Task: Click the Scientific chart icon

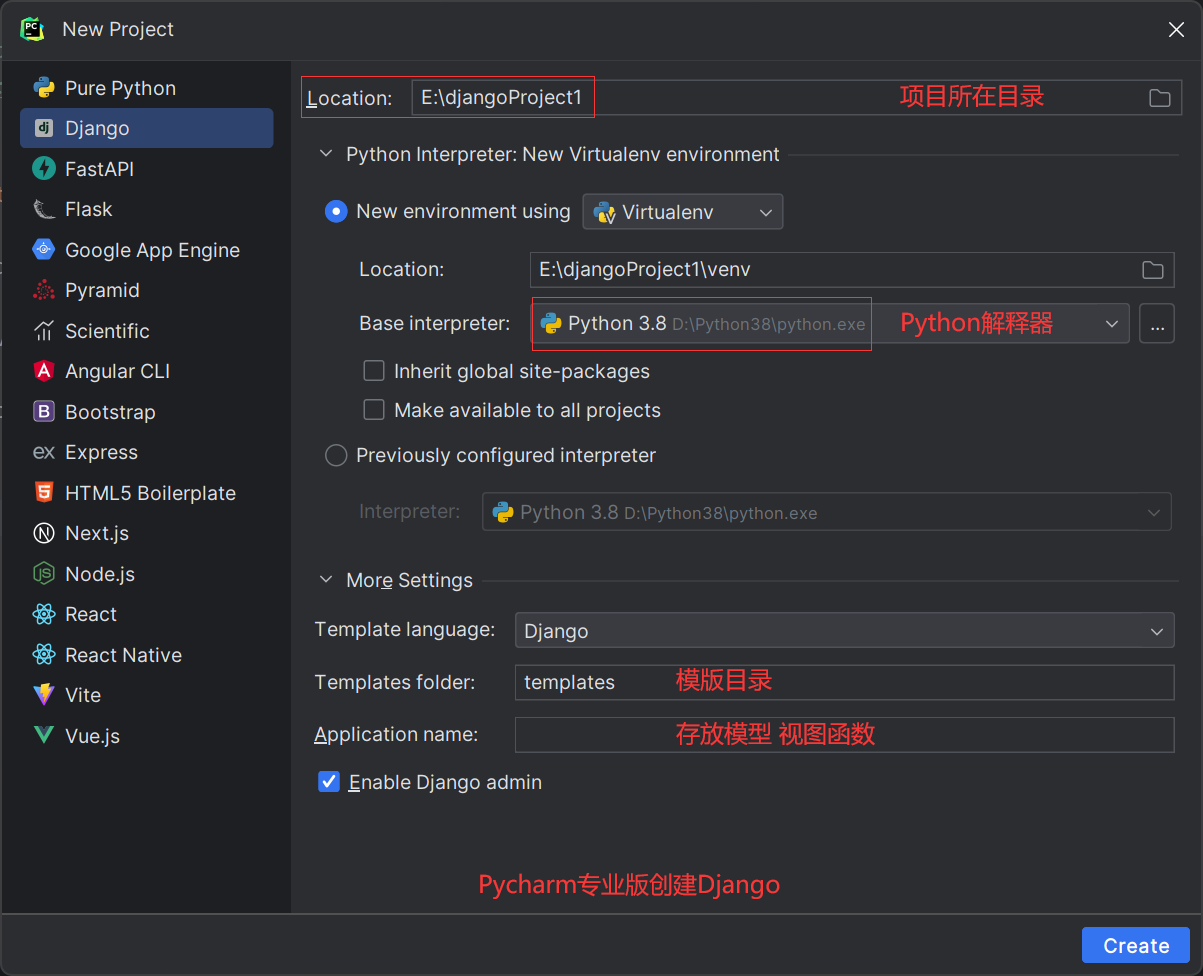Action: pyautogui.click(x=44, y=331)
